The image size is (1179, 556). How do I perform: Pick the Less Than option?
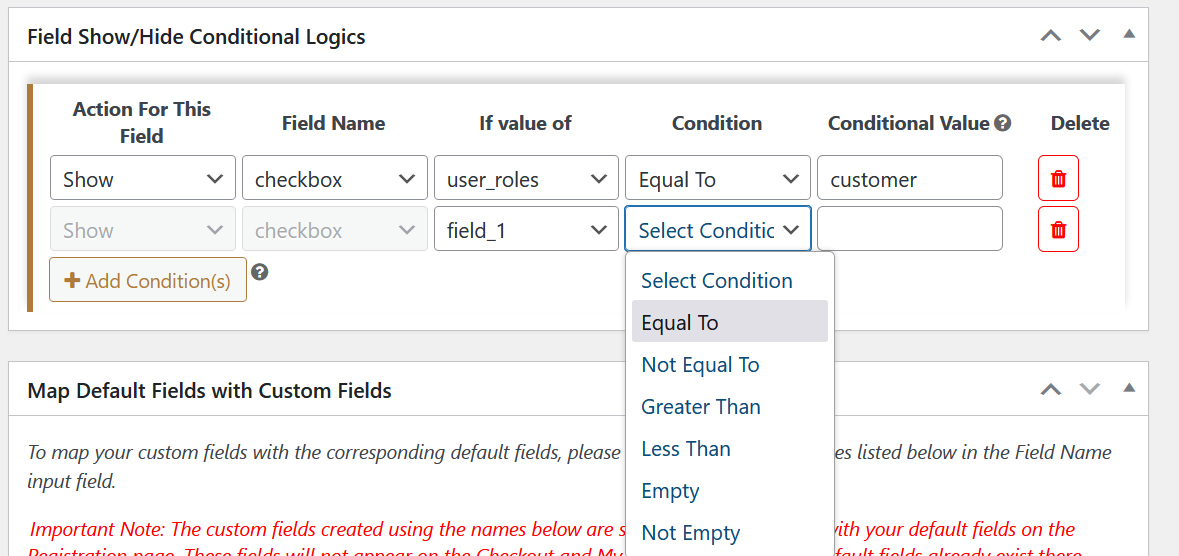(x=686, y=449)
